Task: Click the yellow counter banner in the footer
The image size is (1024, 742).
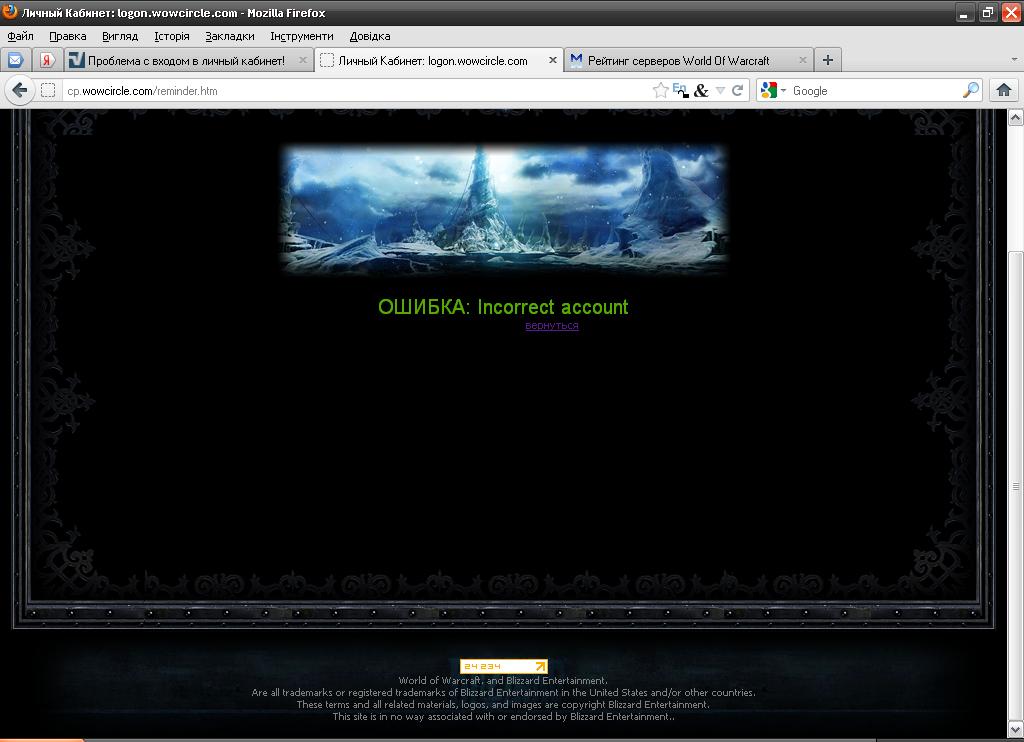Action: coord(503,666)
